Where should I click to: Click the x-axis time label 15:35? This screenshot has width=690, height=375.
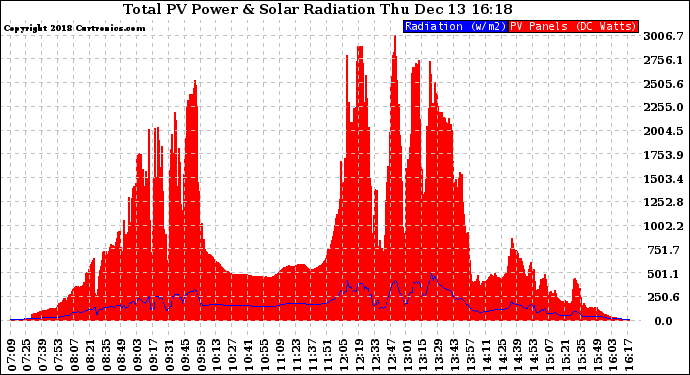pos(582,355)
